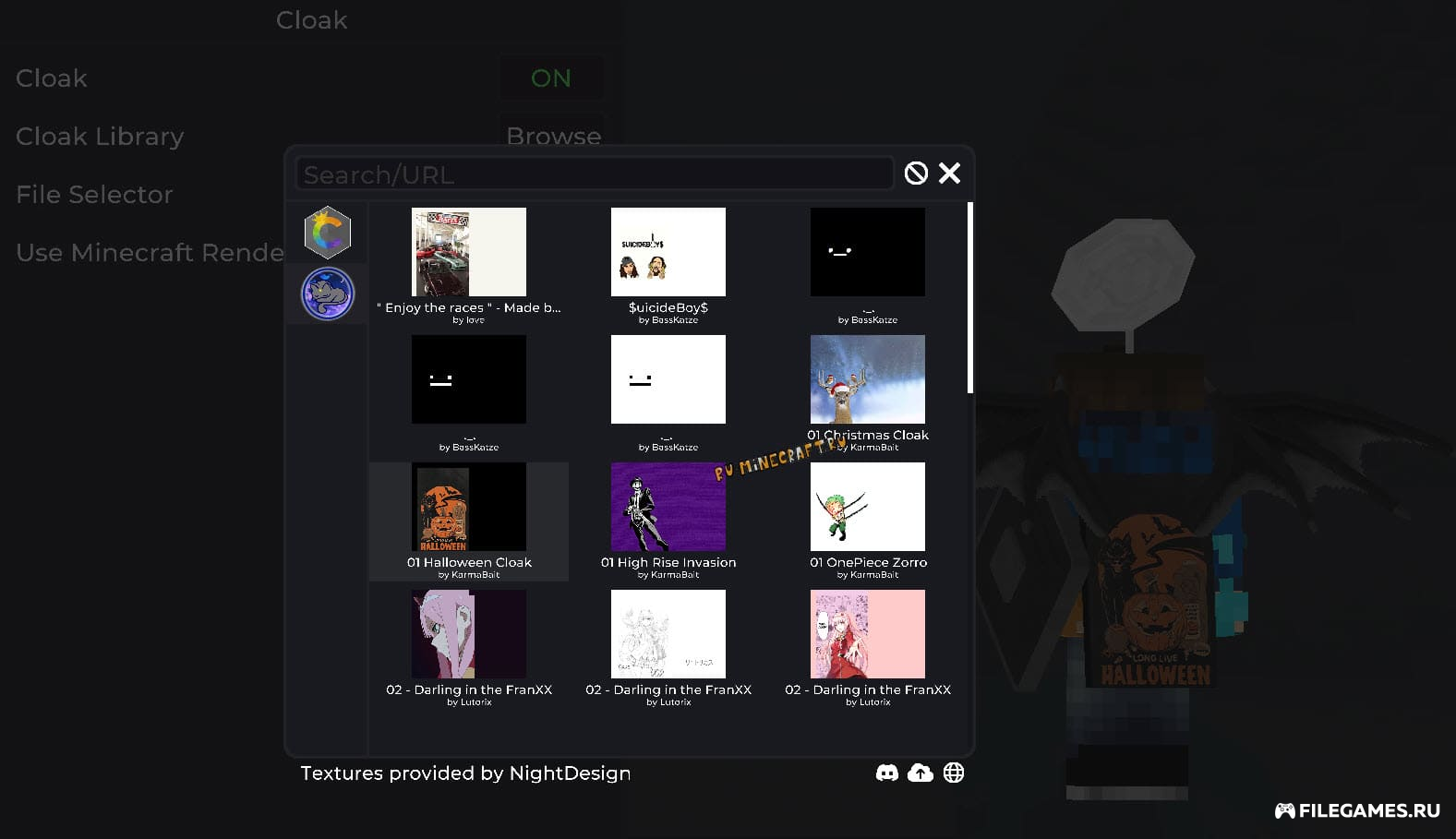Select the white-background face cloak by BassKatze
Image resolution: width=1456 pixels, height=839 pixels.
(668, 379)
